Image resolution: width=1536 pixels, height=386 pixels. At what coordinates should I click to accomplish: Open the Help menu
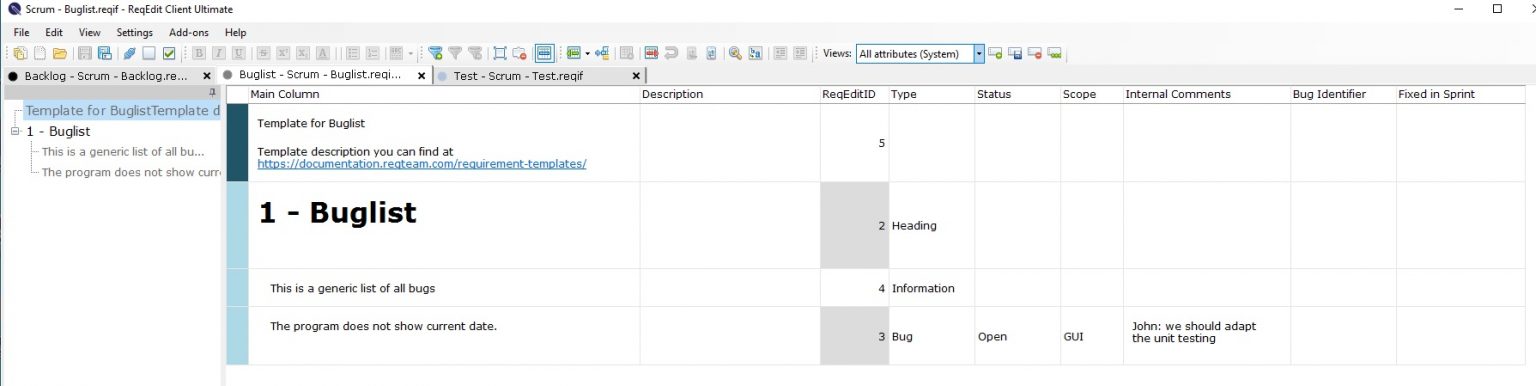[x=236, y=33]
